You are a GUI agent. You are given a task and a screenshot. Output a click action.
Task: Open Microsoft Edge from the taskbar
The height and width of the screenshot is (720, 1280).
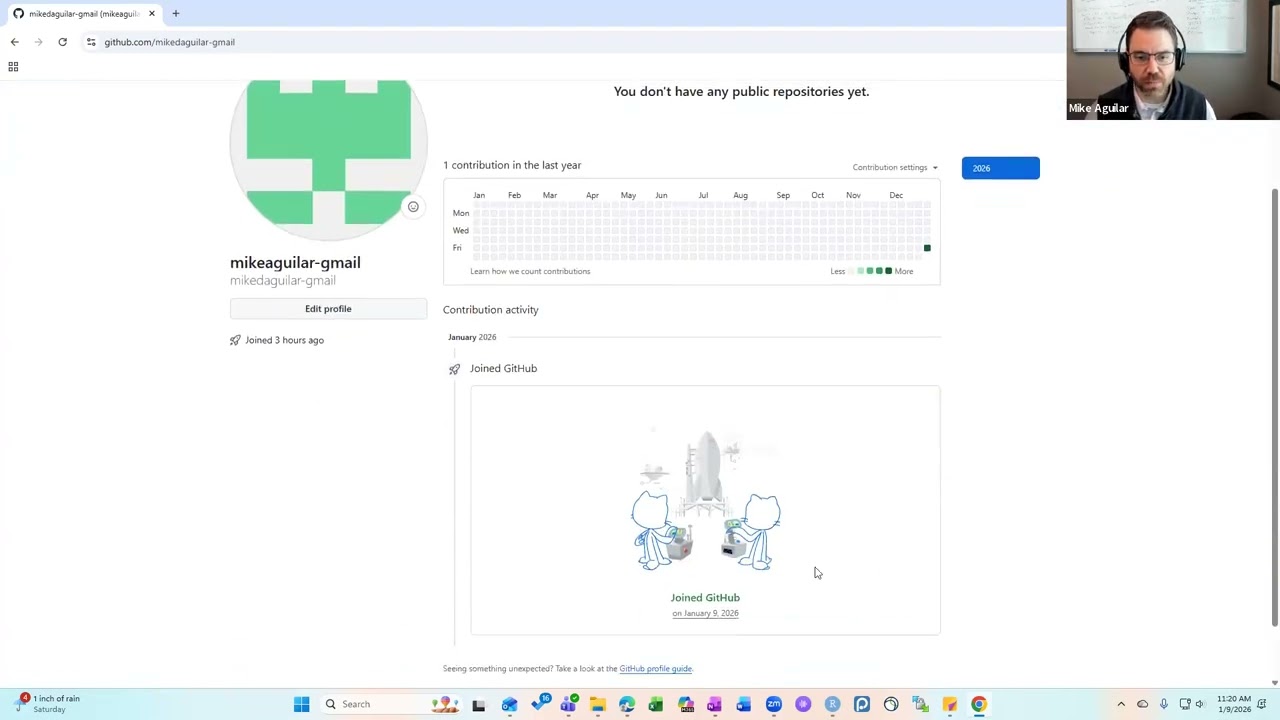[x=626, y=704]
